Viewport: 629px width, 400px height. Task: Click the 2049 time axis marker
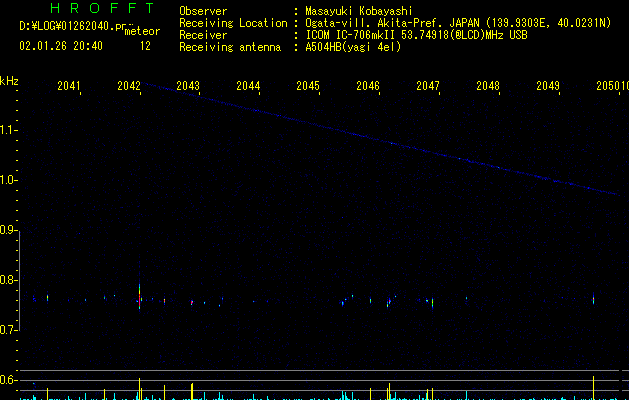[548, 85]
